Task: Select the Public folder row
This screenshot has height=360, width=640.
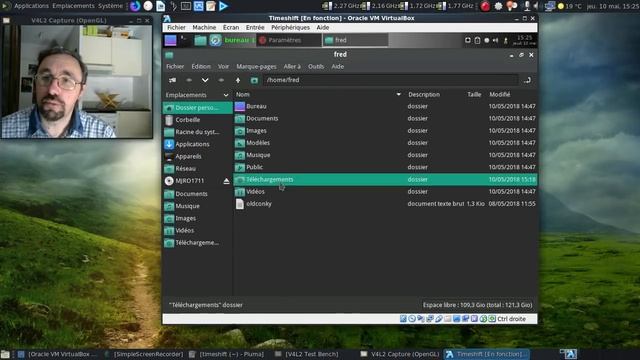Action: [385, 167]
